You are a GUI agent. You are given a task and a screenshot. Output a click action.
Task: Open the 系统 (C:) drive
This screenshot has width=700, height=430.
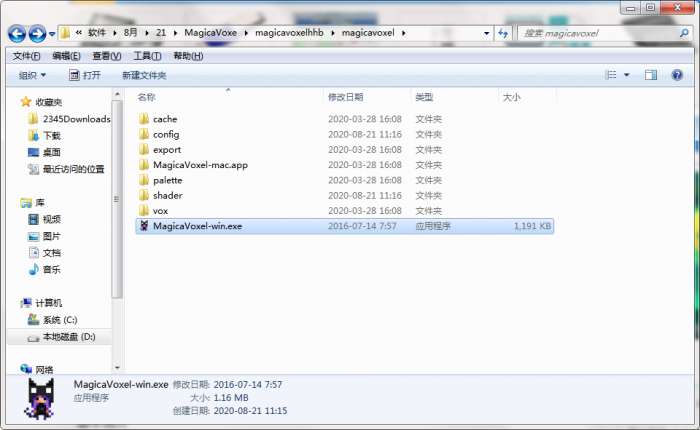click(60, 320)
